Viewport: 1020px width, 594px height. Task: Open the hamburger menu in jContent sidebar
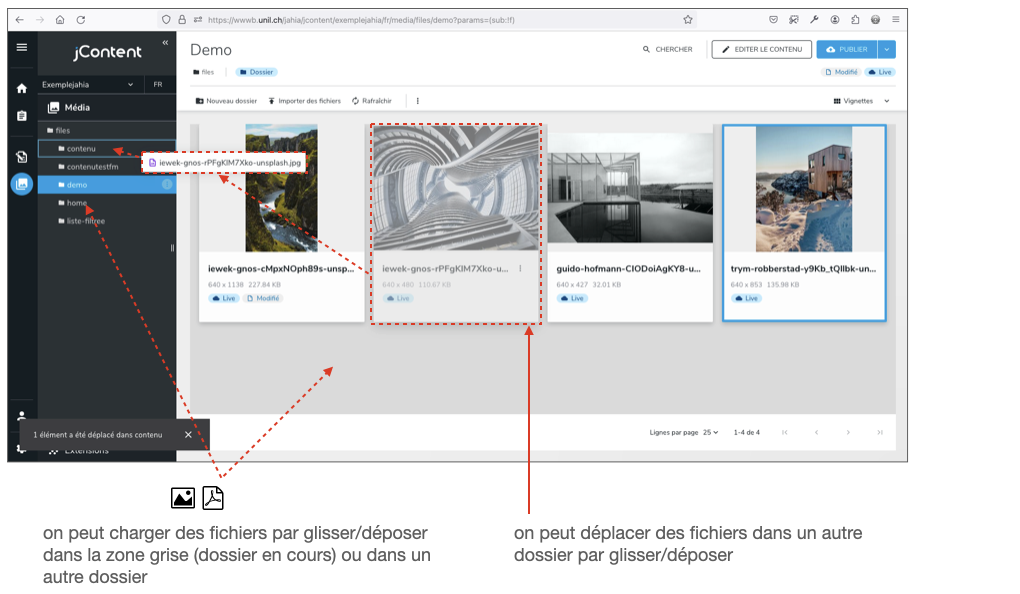pyautogui.click(x=21, y=47)
